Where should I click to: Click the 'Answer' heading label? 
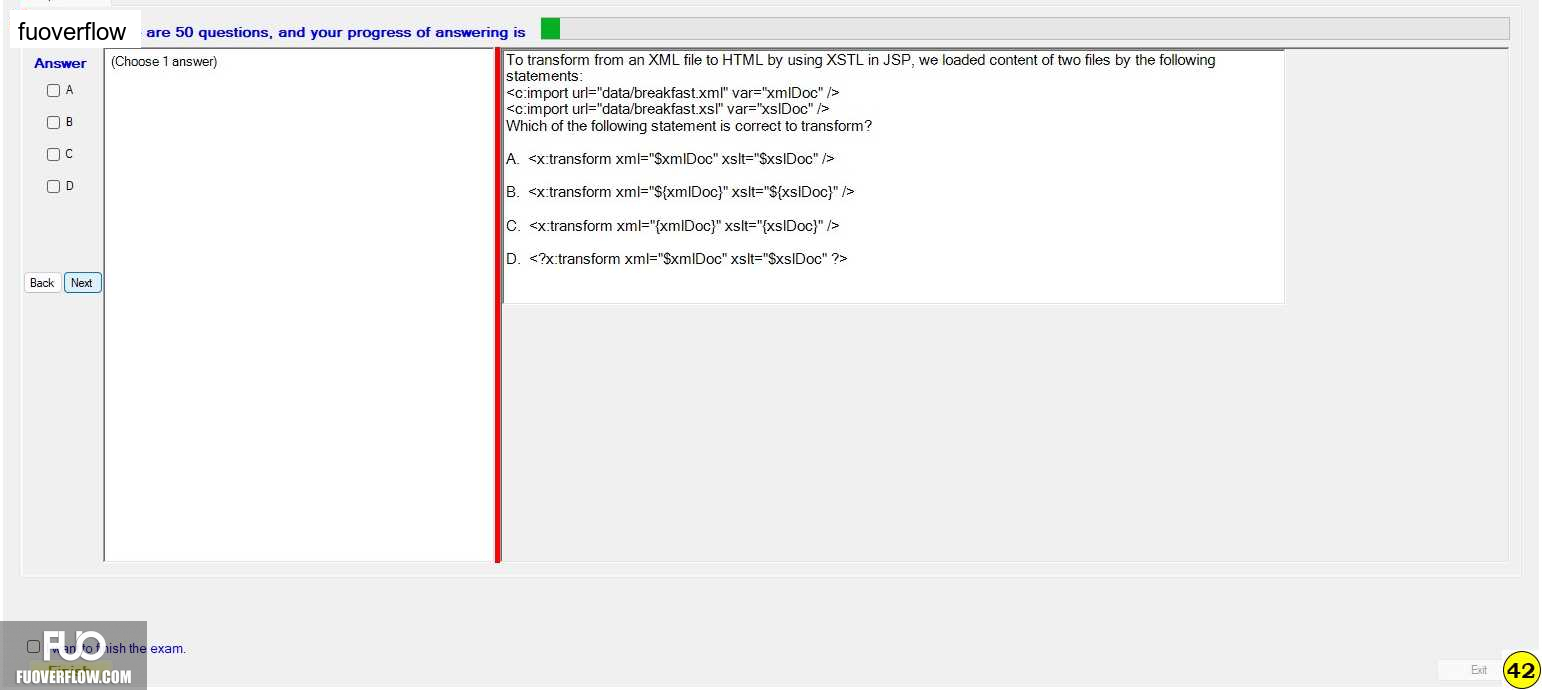tap(60, 63)
